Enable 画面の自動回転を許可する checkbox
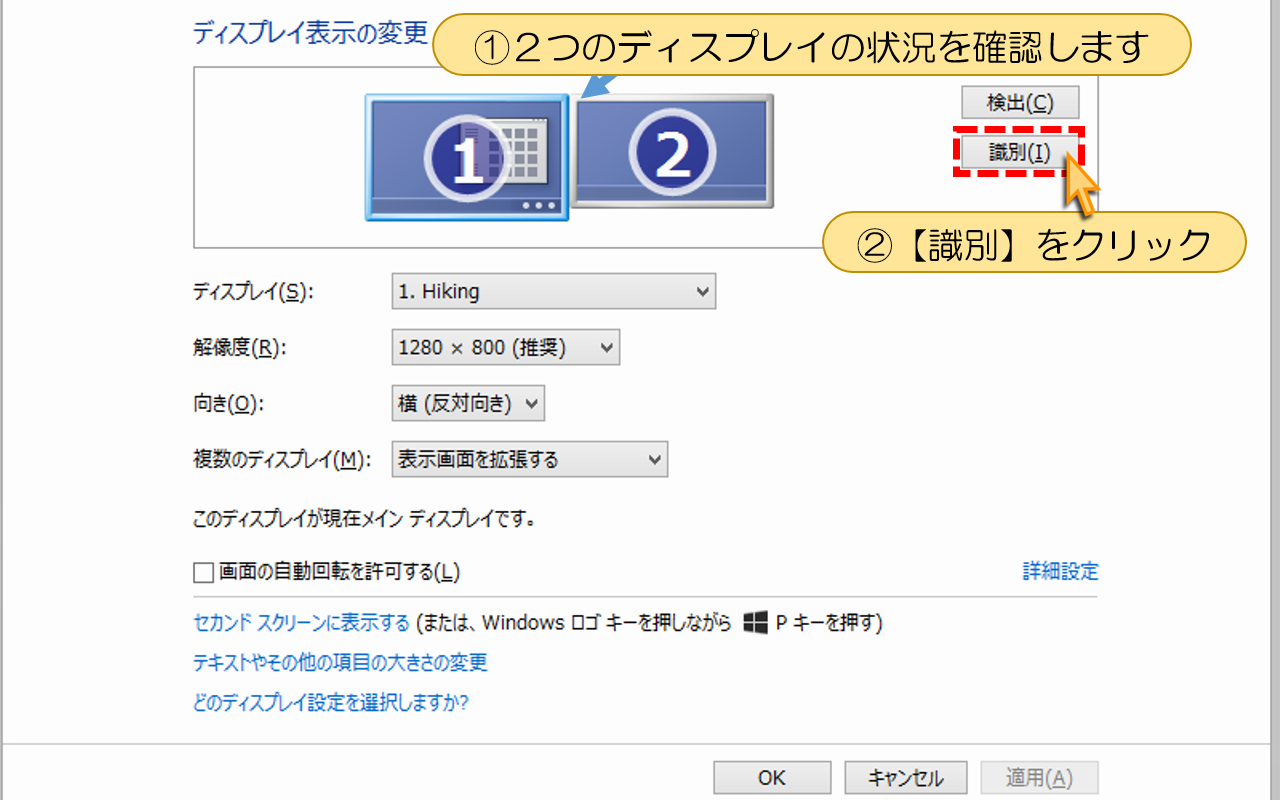The height and width of the screenshot is (800, 1280). tap(204, 573)
